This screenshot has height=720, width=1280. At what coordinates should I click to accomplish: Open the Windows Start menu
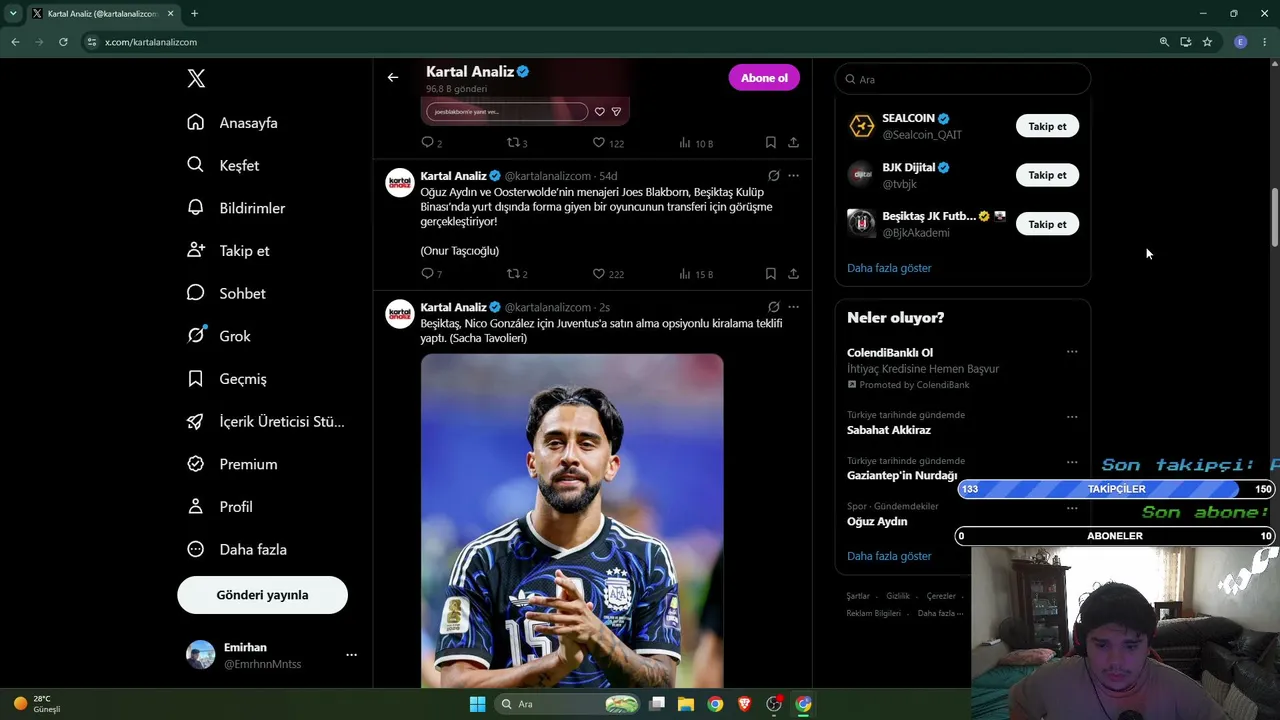477,704
